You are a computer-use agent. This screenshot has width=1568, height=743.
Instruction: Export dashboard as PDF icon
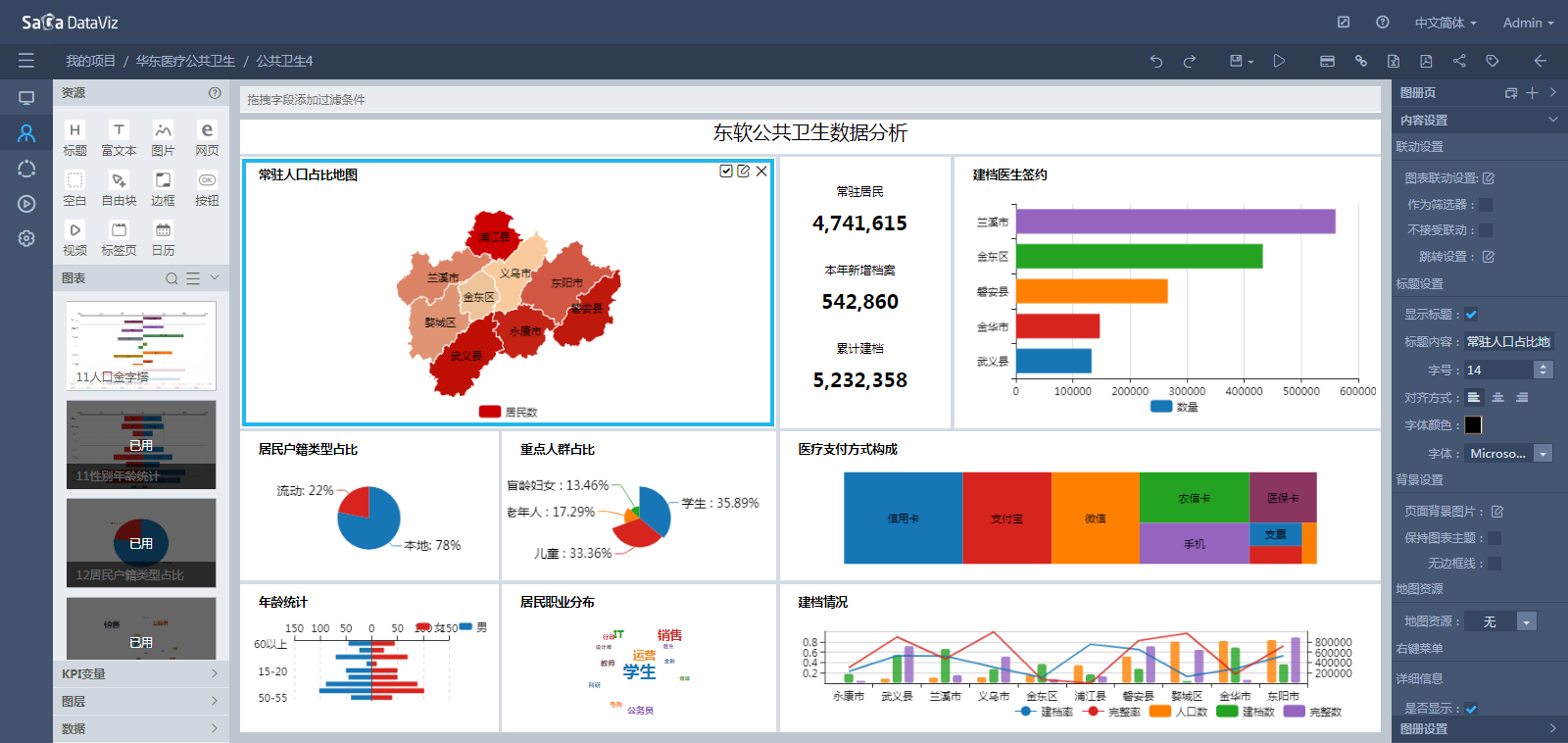click(x=1426, y=61)
